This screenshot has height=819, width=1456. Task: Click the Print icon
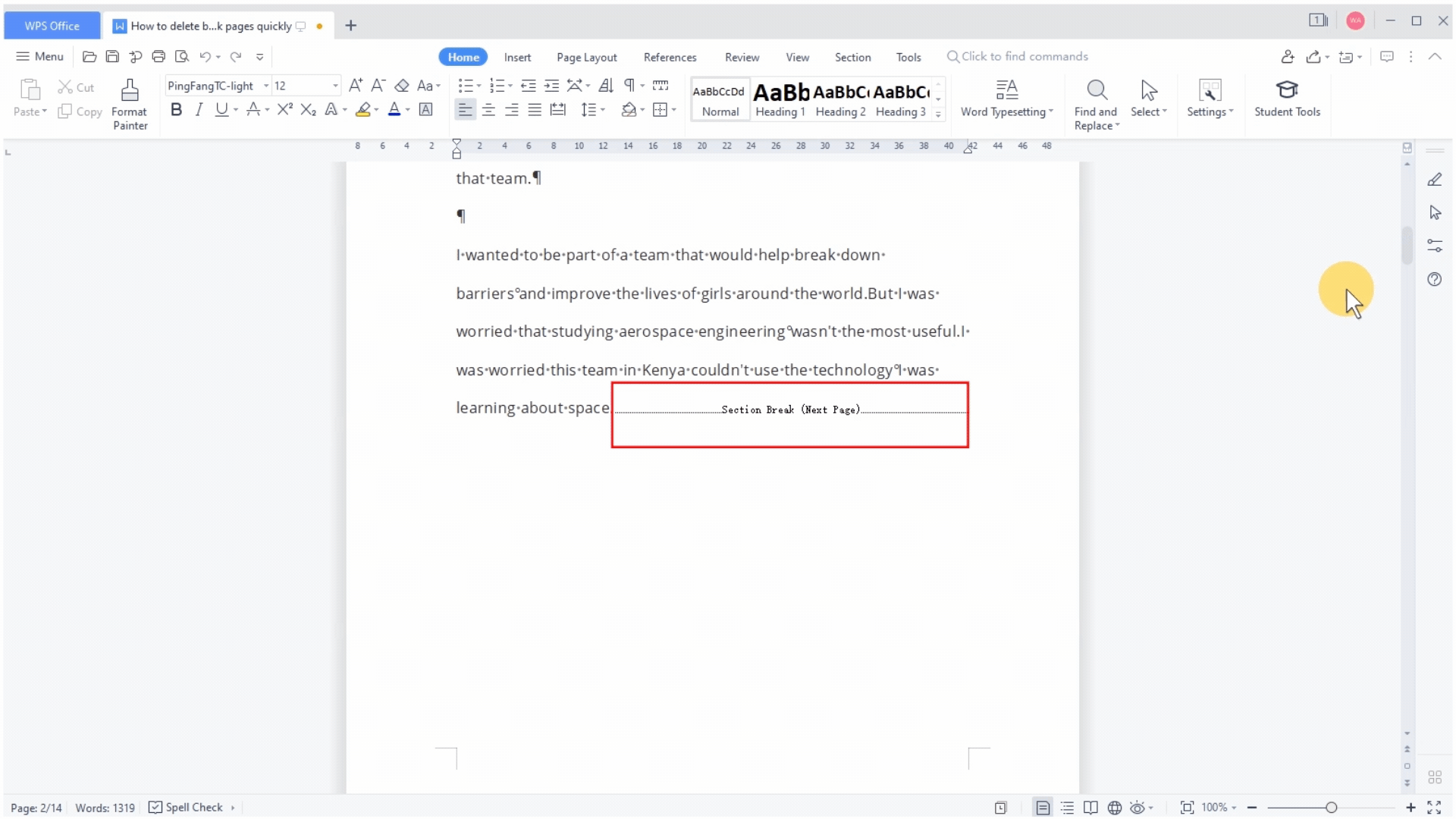point(158,56)
